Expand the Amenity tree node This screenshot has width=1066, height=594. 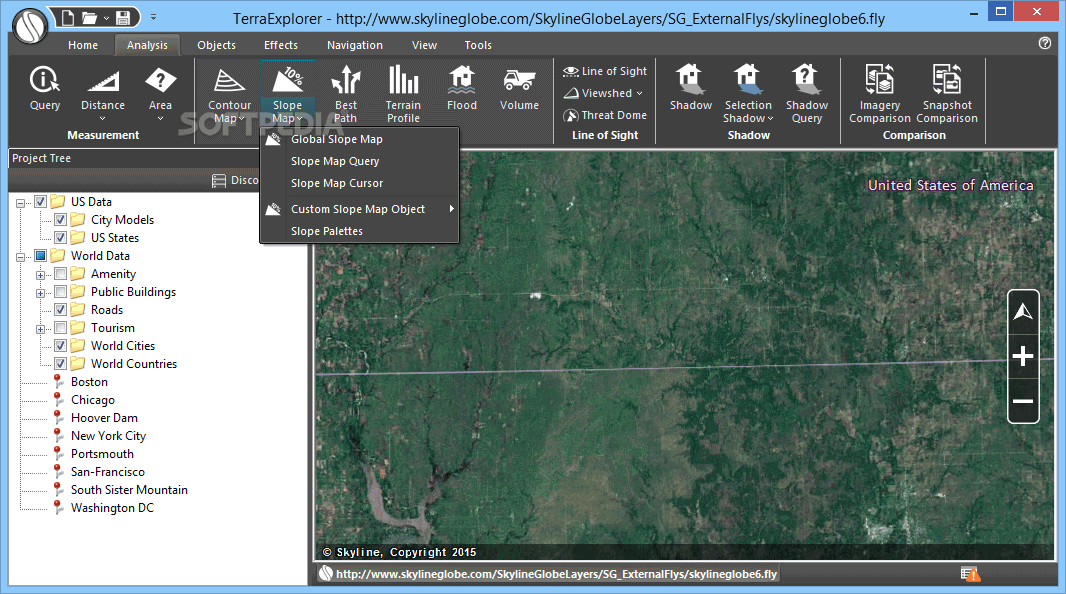tap(41, 275)
